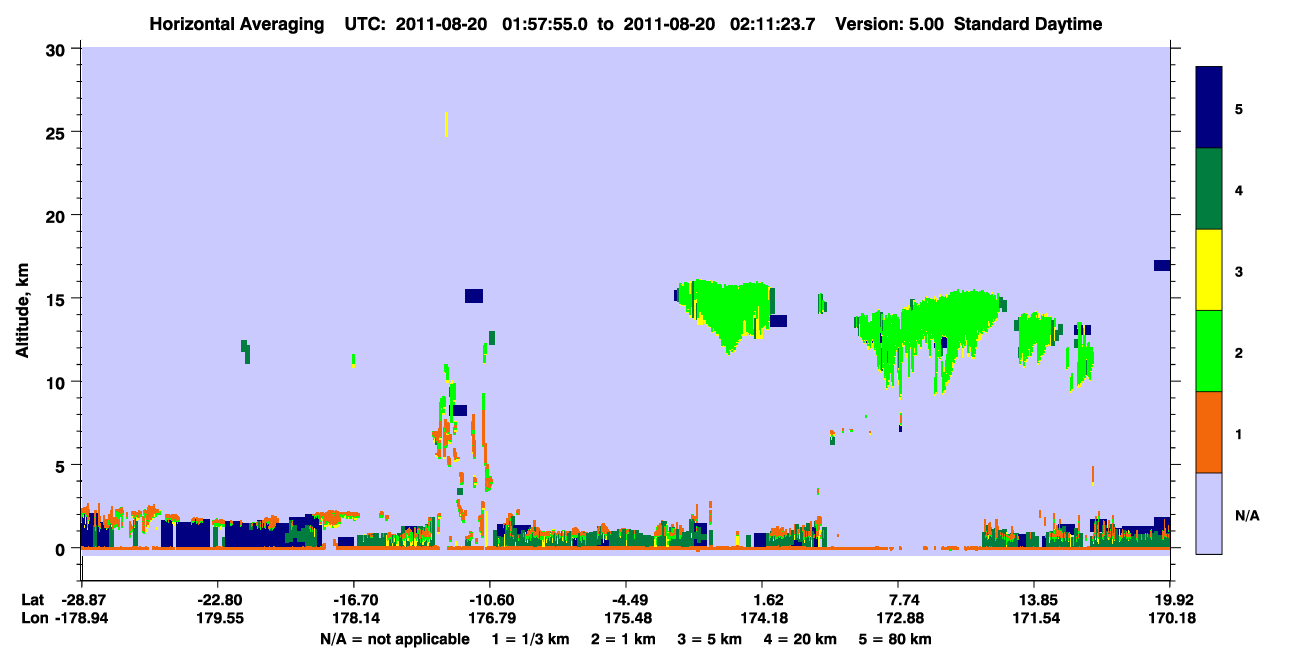The width and height of the screenshot is (1300, 667).
Task: Click the bright green level 2 color swatch
Action: coord(1209,351)
